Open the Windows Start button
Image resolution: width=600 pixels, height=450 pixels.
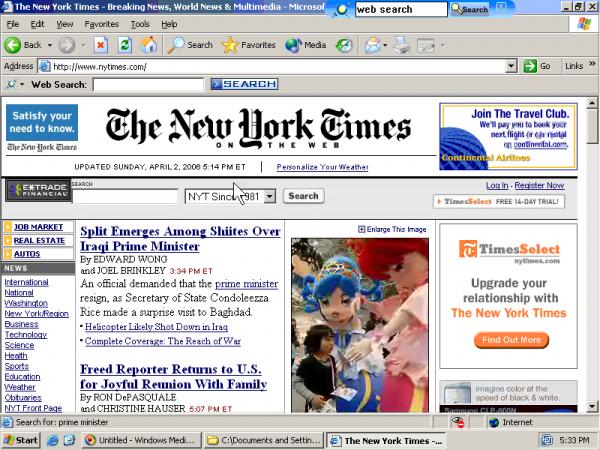(x=21, y=440)
